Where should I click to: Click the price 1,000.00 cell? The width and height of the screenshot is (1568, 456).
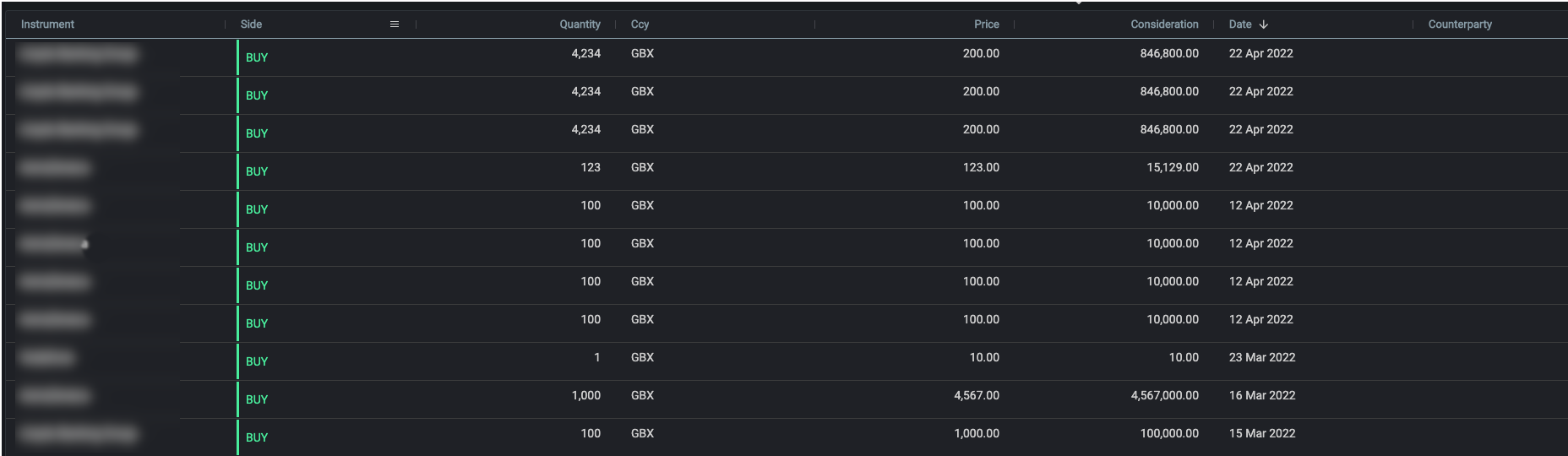click(x=977, y=433)
